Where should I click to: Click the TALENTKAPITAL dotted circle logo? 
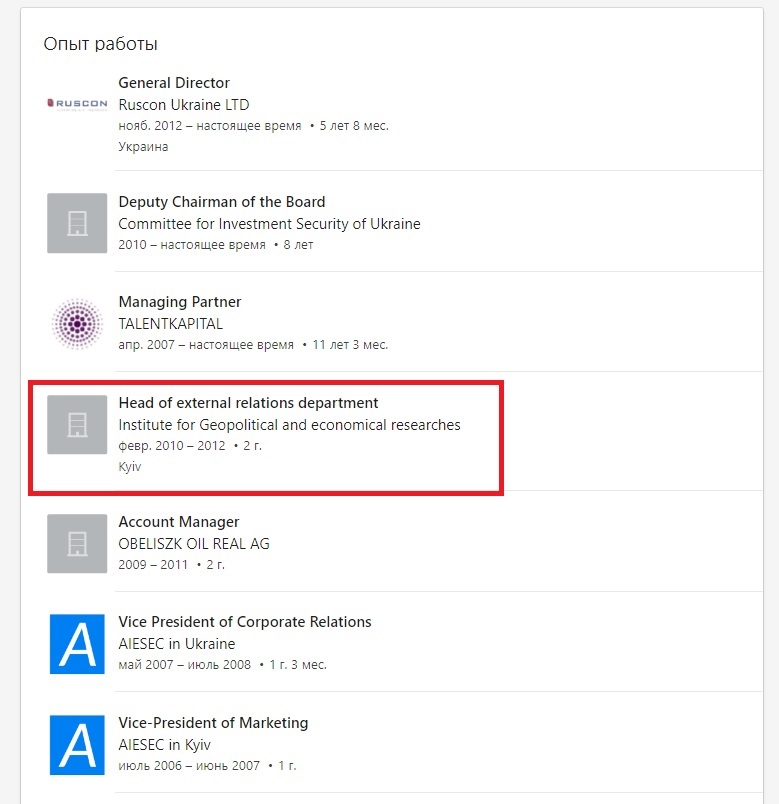77,323
